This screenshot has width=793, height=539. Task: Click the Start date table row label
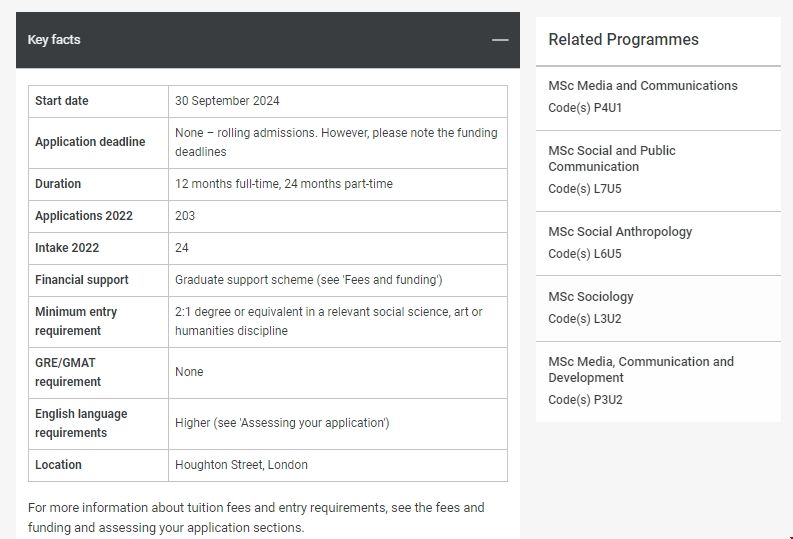(x=62, y=101)
